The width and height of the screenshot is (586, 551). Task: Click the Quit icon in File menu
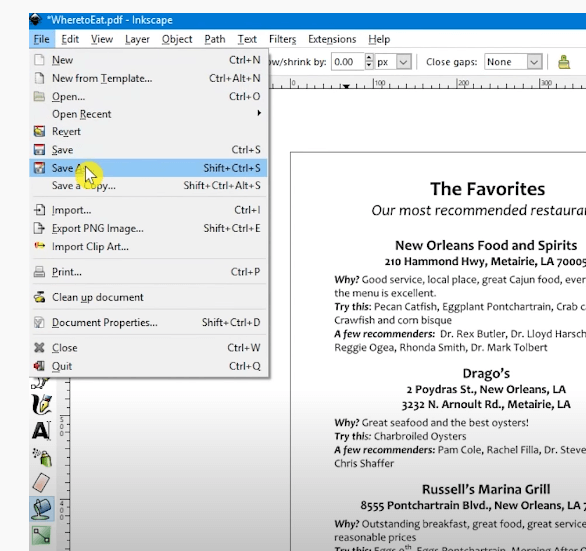click(39, 366)
